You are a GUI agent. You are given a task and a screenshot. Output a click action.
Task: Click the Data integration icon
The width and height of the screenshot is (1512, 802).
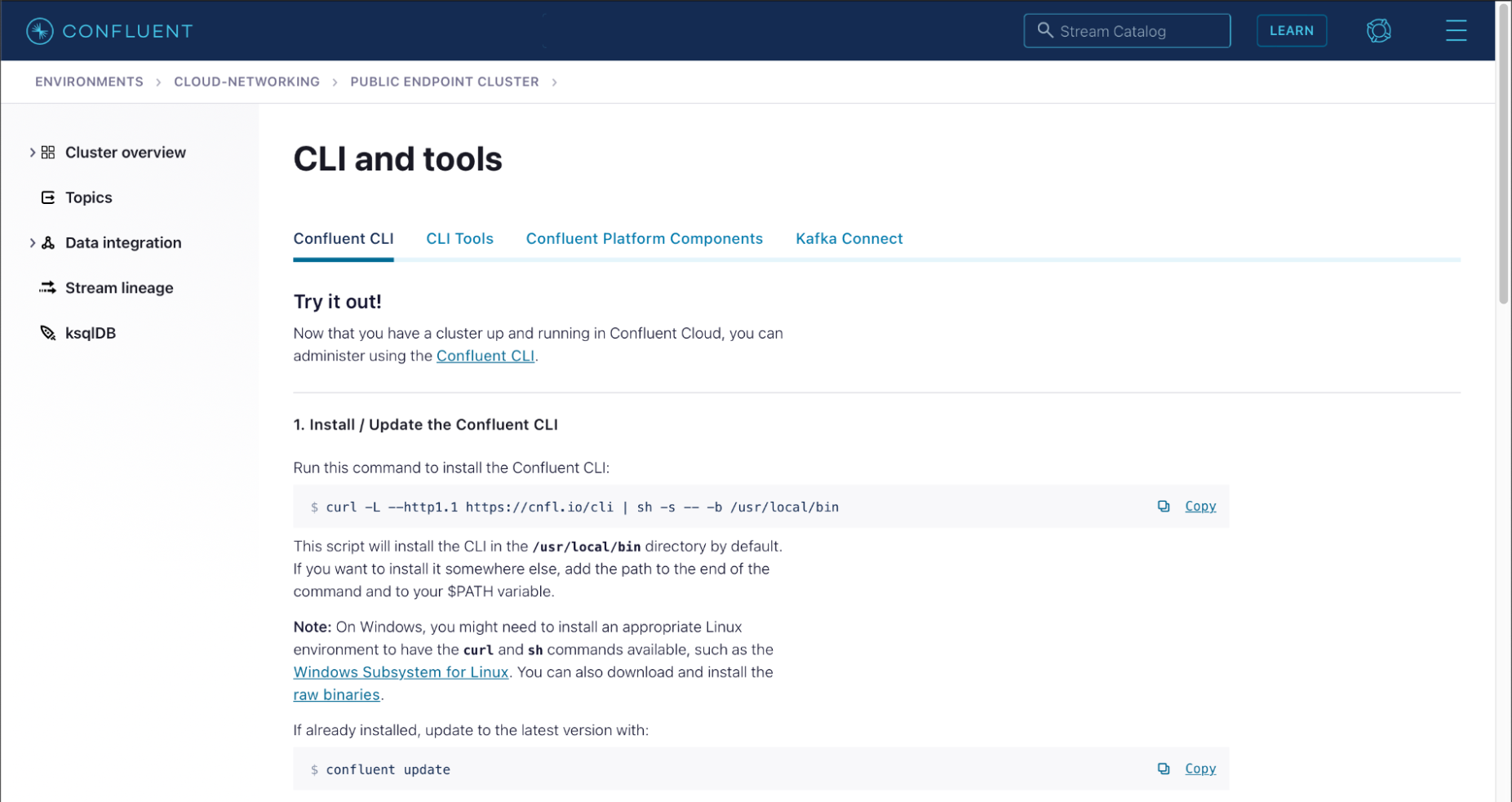coord(48,242)
